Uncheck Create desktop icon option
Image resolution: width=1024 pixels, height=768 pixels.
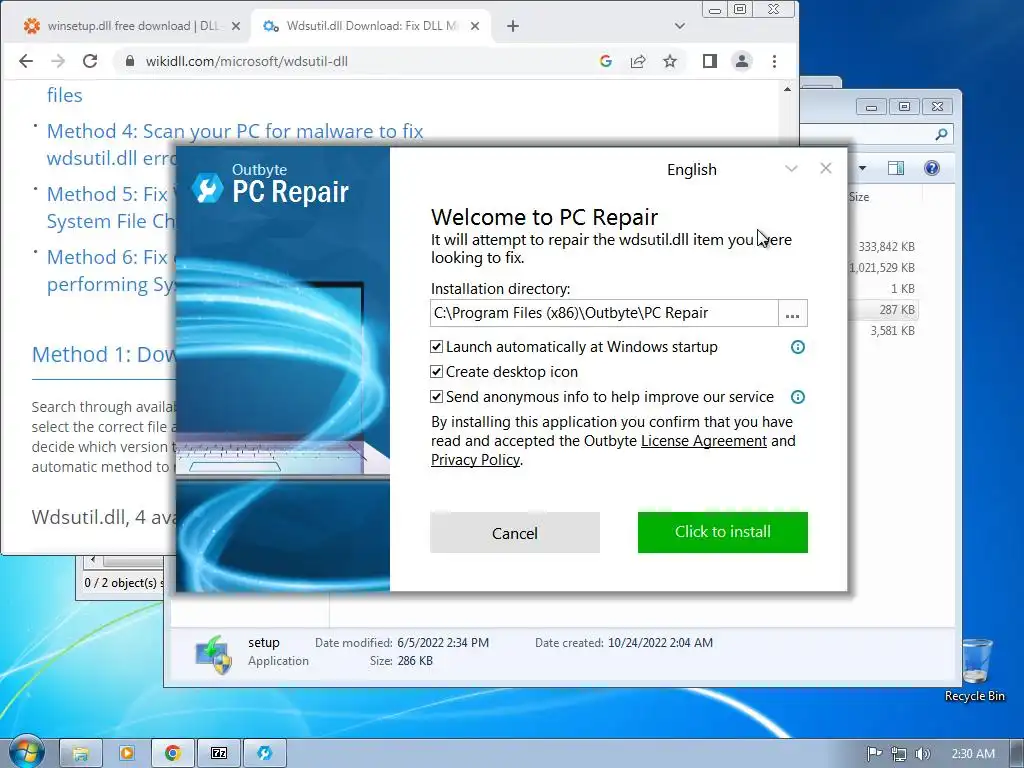click(436, 372)
